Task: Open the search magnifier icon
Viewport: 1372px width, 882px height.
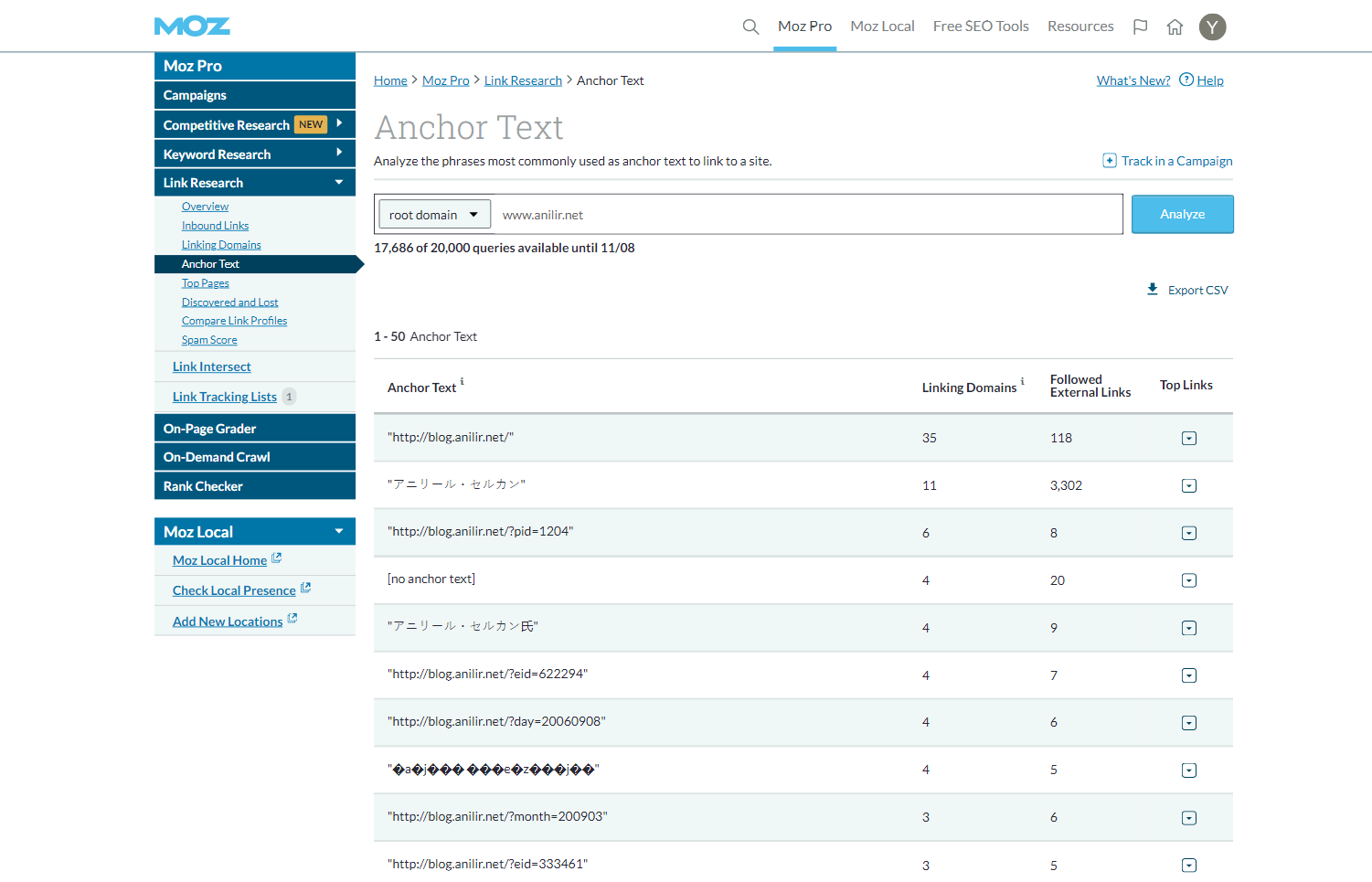Action: click(x=750, y=27)
